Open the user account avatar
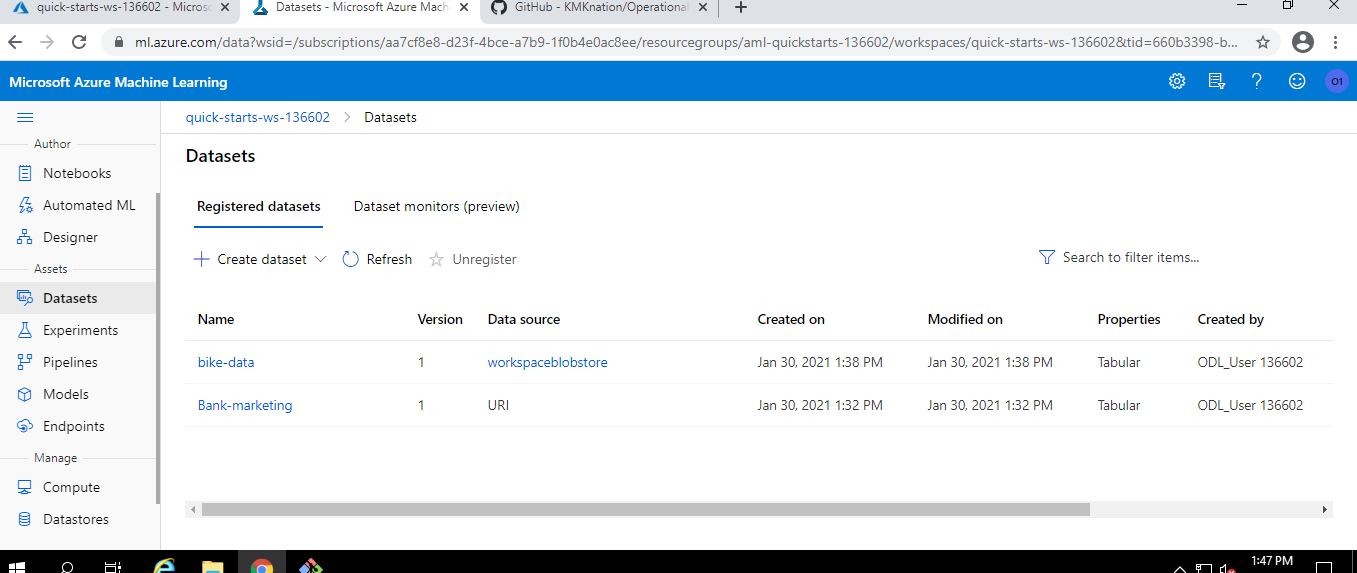 (1337, 82)
